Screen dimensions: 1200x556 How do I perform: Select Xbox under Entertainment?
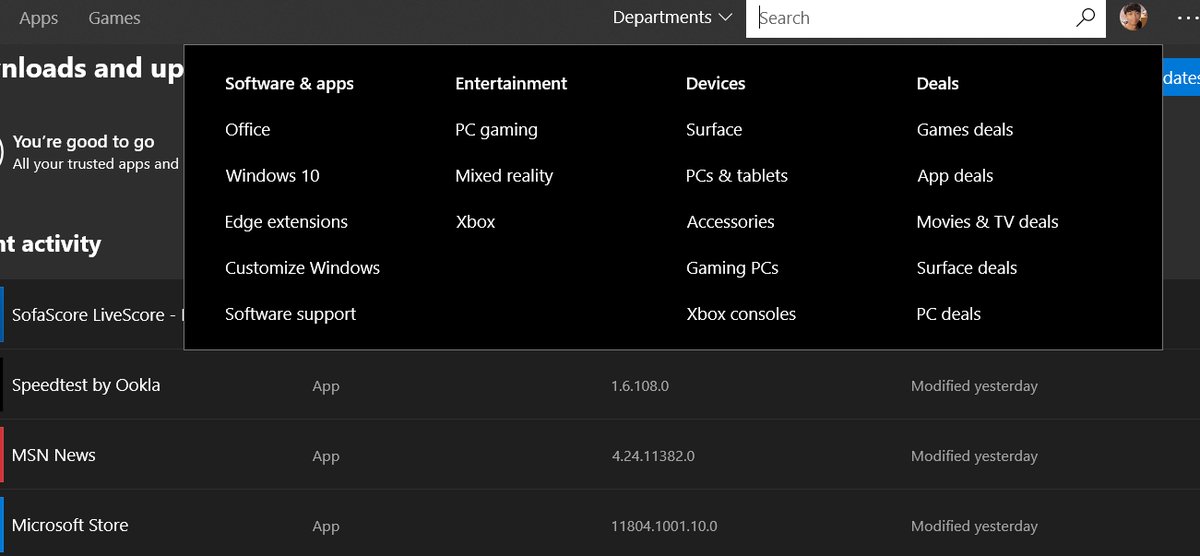(475, 222)
